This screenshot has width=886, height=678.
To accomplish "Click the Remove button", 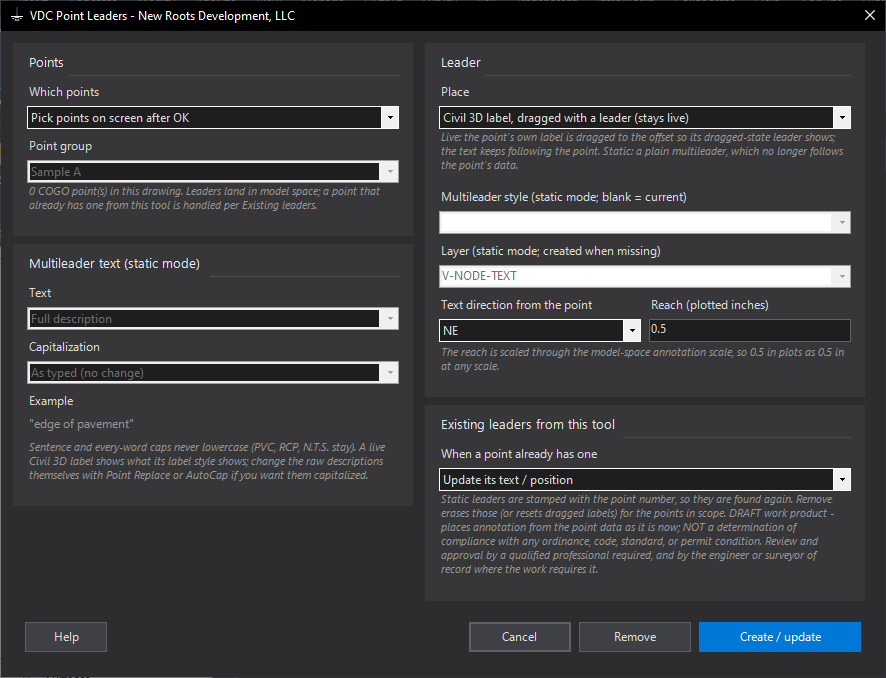I will point(635,637).
